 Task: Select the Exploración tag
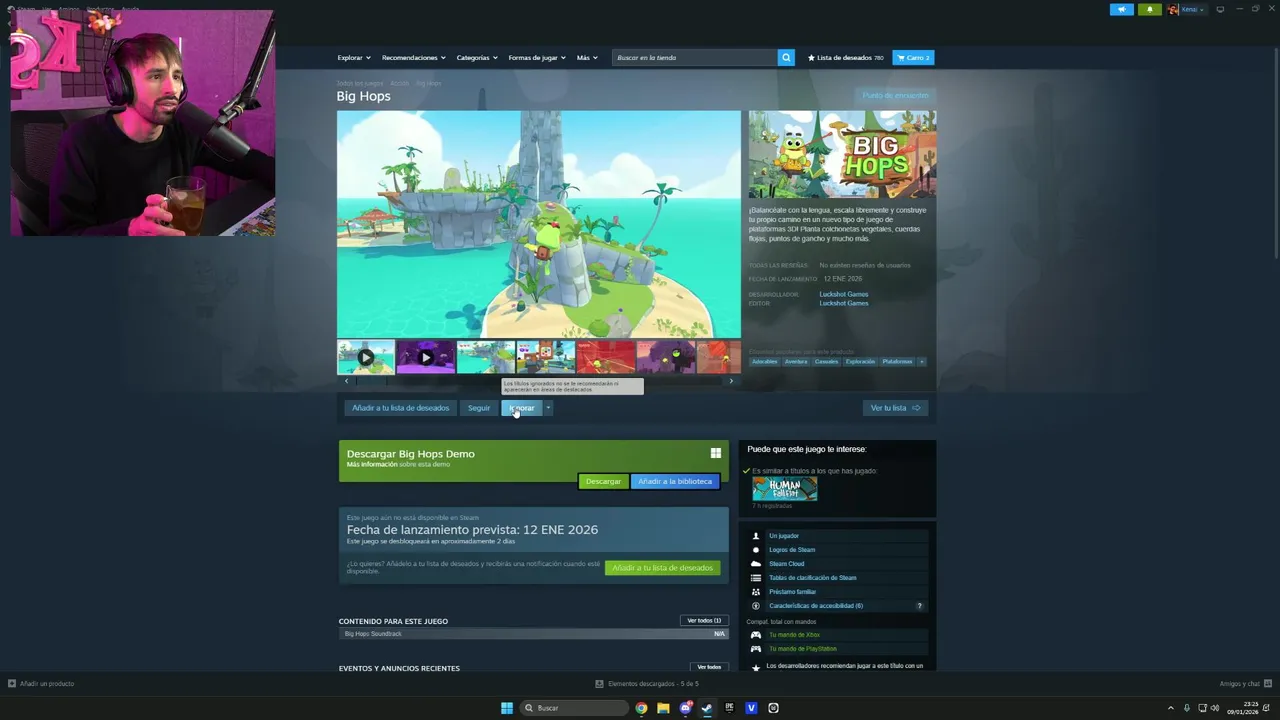coord(860,362)
